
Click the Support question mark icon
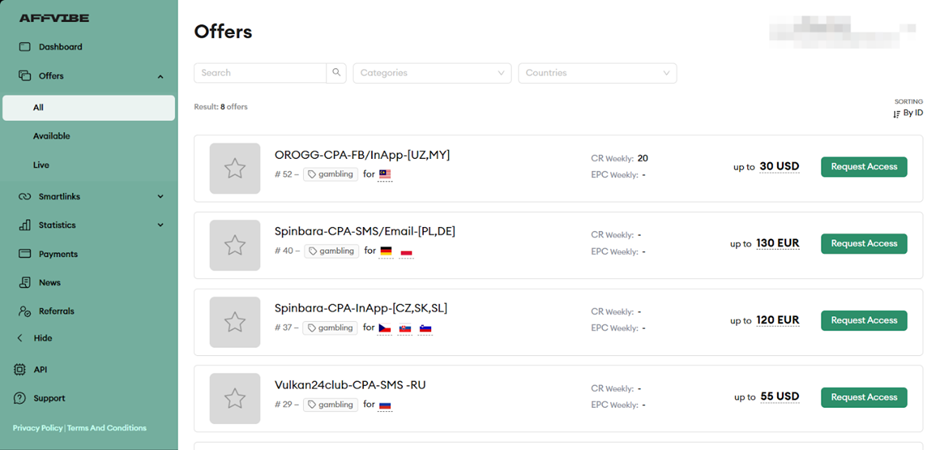pos(20,398)
